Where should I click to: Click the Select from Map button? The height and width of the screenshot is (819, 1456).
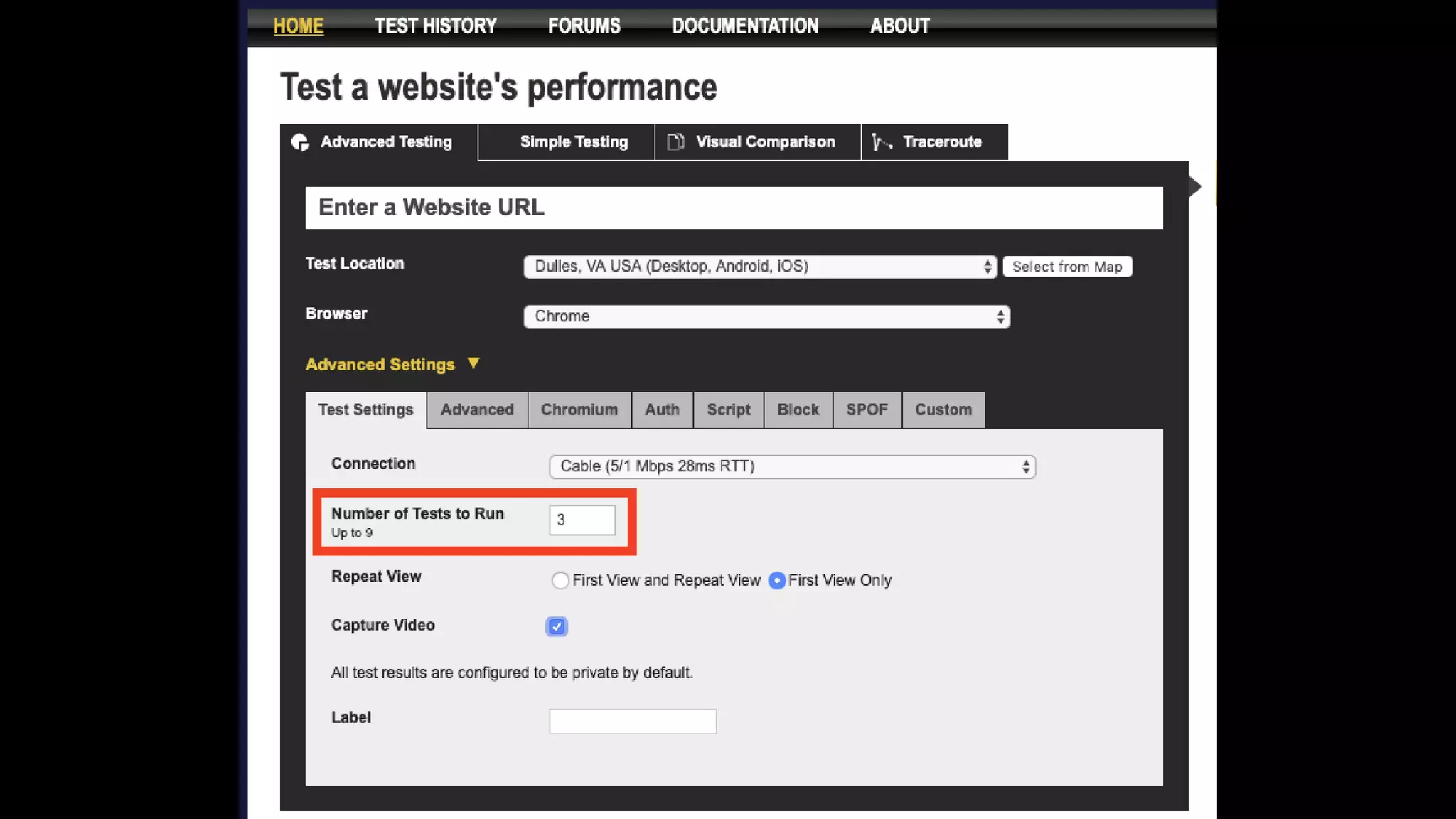(1066, 267)
